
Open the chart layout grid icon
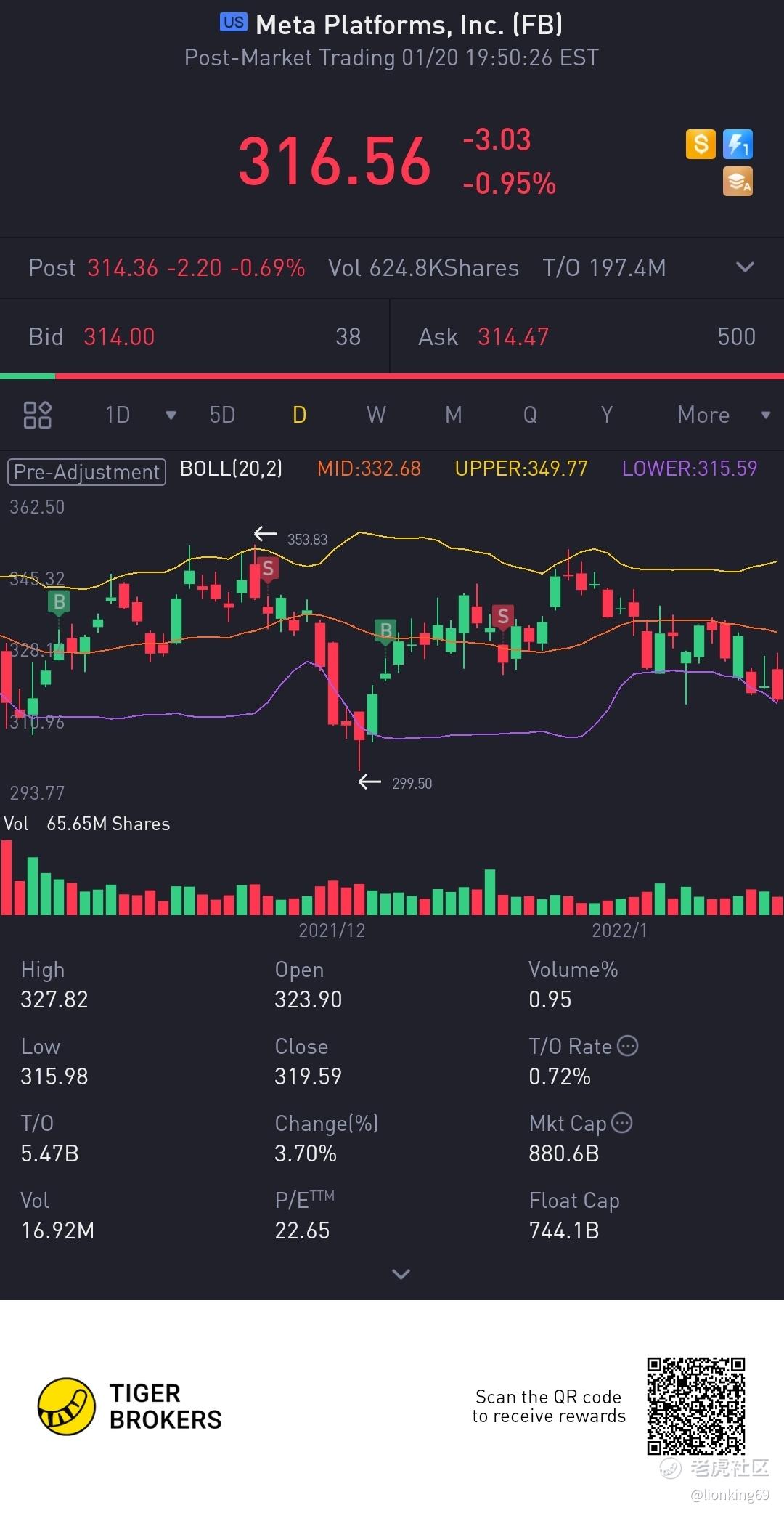pyautogui.click(x=38, y=415)
